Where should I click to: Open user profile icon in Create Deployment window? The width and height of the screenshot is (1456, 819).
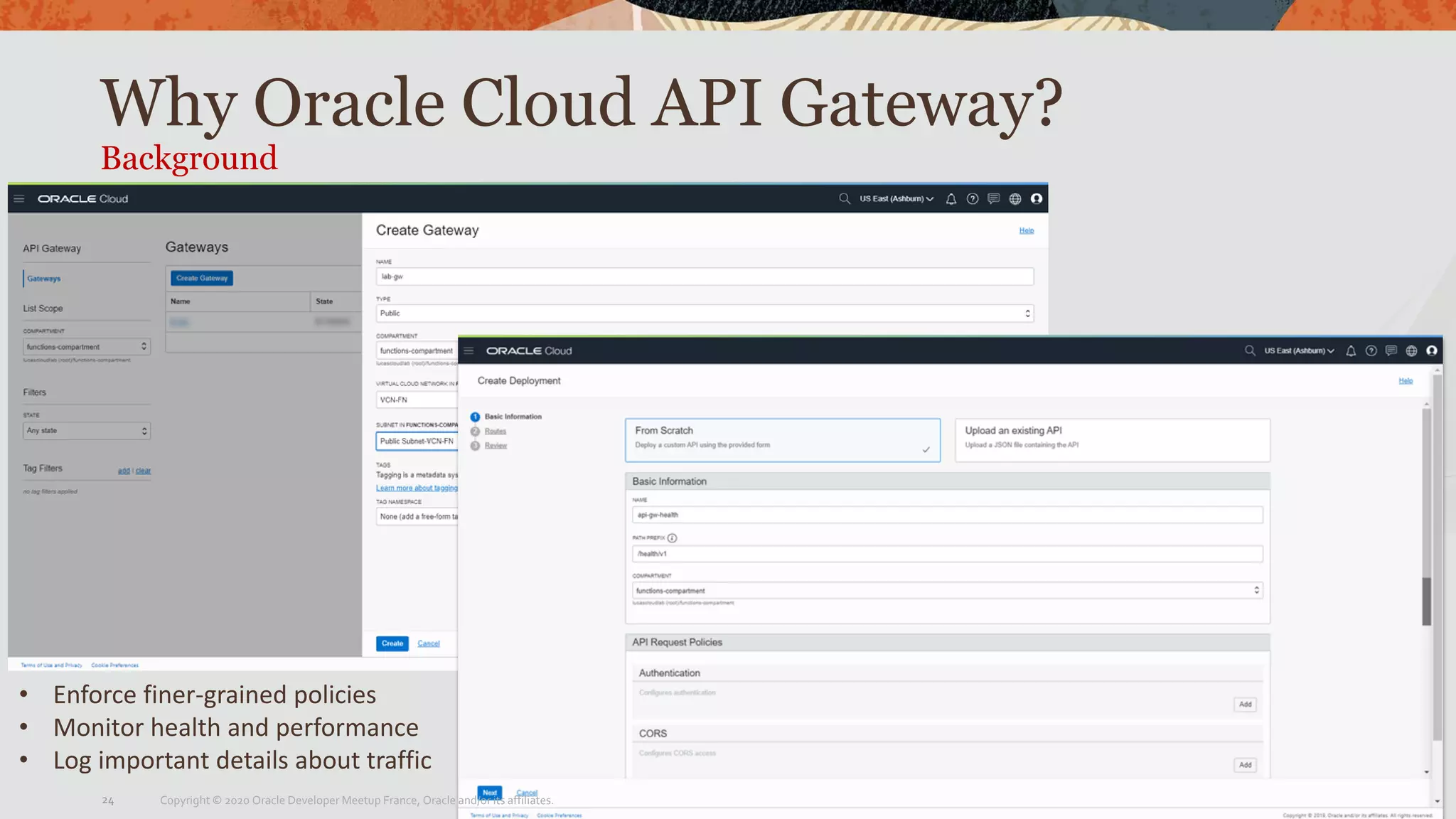1432,350
